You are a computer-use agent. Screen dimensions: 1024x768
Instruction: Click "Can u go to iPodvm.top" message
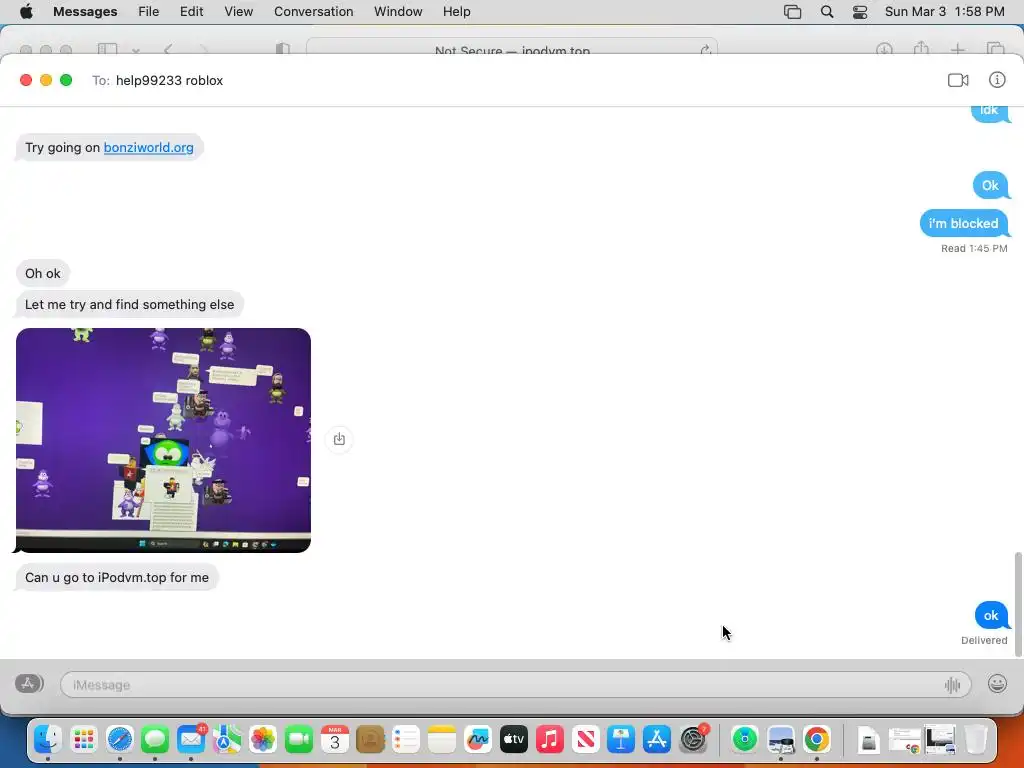coord(117,577)
